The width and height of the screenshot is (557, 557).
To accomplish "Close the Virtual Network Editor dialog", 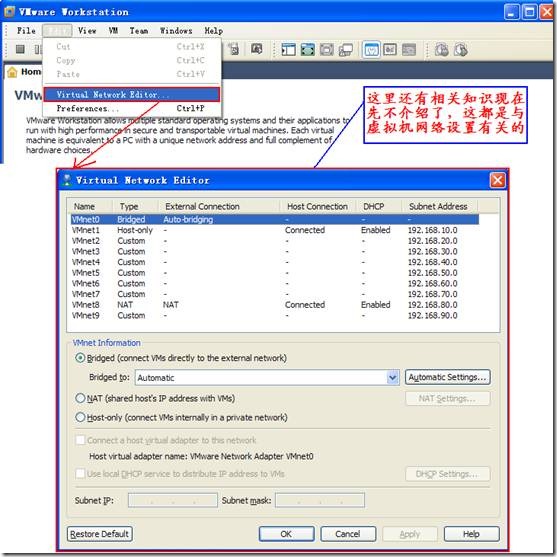I will (497, 180).
